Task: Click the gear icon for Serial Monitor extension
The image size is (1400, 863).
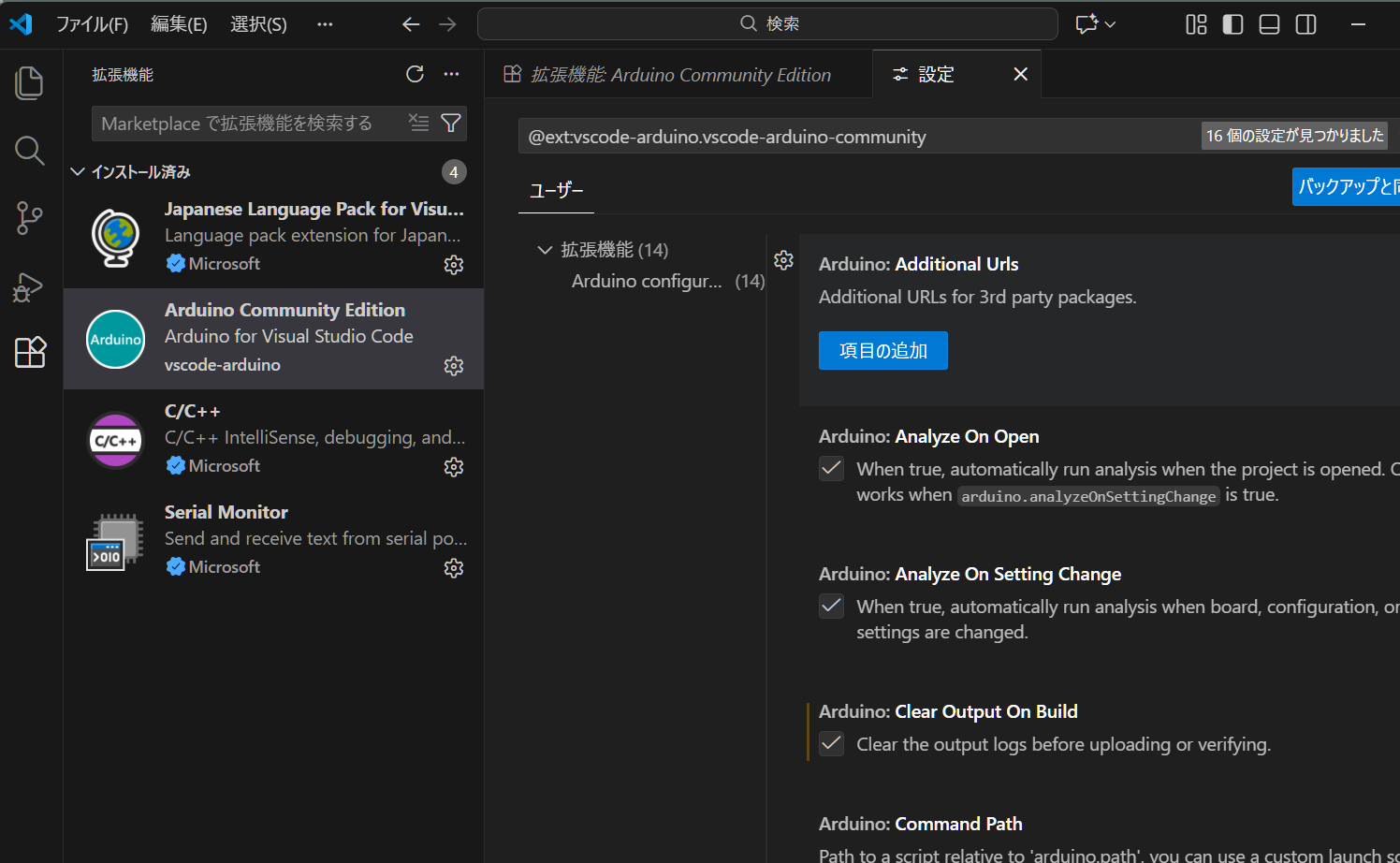Action: point(454,568)
